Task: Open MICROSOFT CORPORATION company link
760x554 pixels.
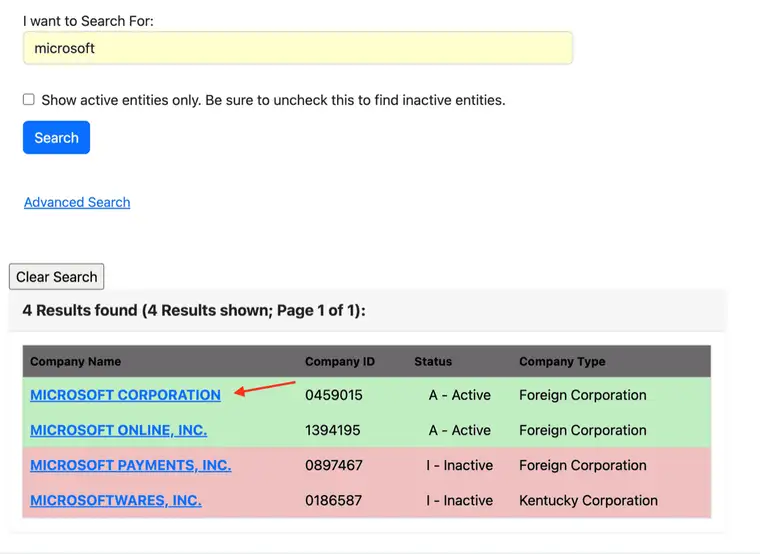Action: 125,395
